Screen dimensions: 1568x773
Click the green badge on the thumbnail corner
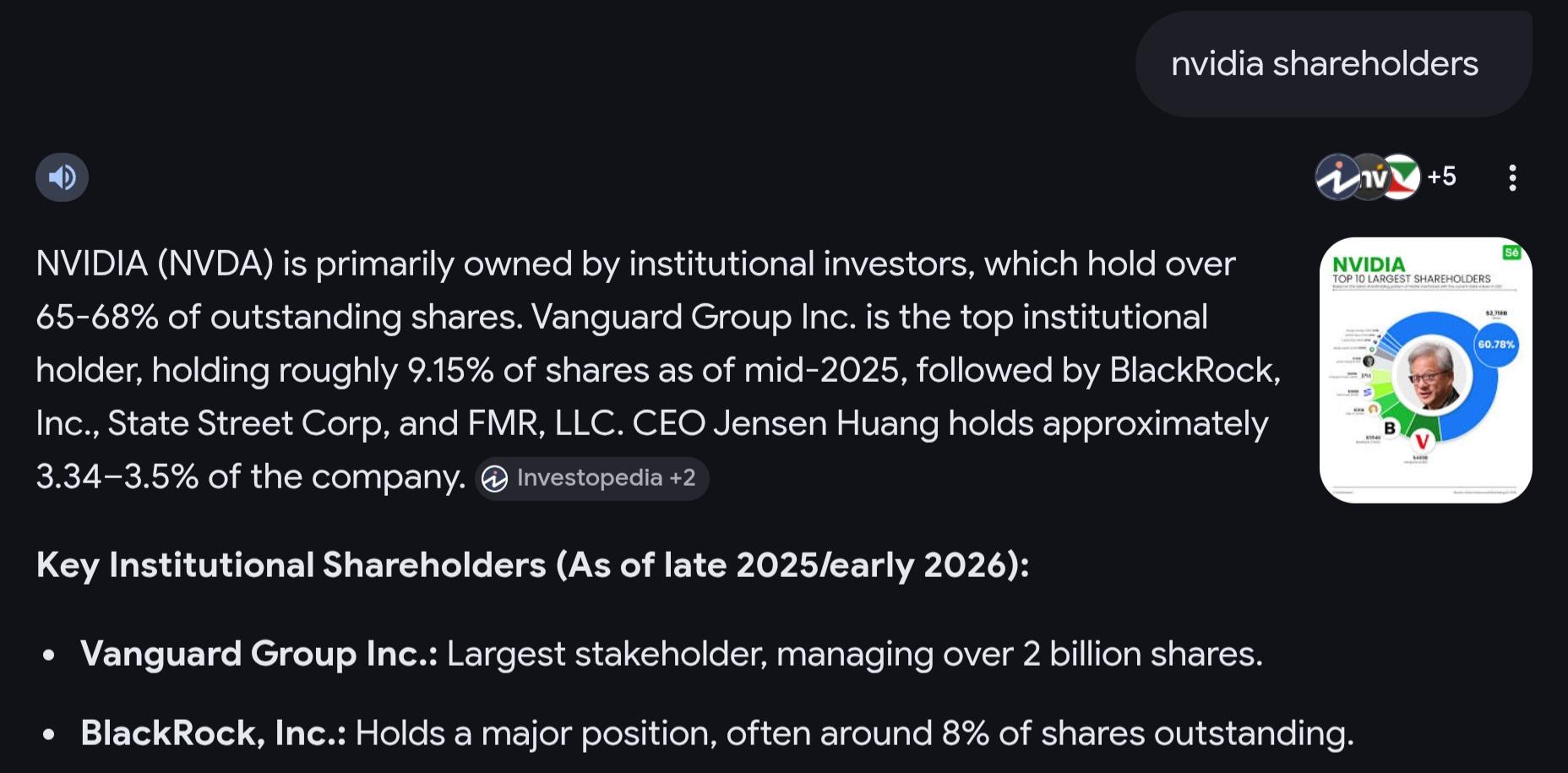tap(1511, 253)
